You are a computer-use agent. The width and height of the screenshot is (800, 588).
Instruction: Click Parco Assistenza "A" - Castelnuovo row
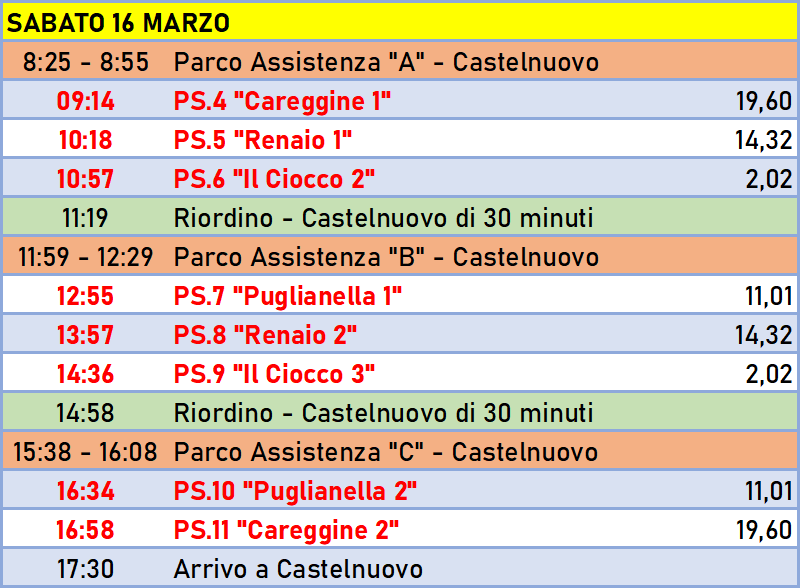(x=400, y=61)
